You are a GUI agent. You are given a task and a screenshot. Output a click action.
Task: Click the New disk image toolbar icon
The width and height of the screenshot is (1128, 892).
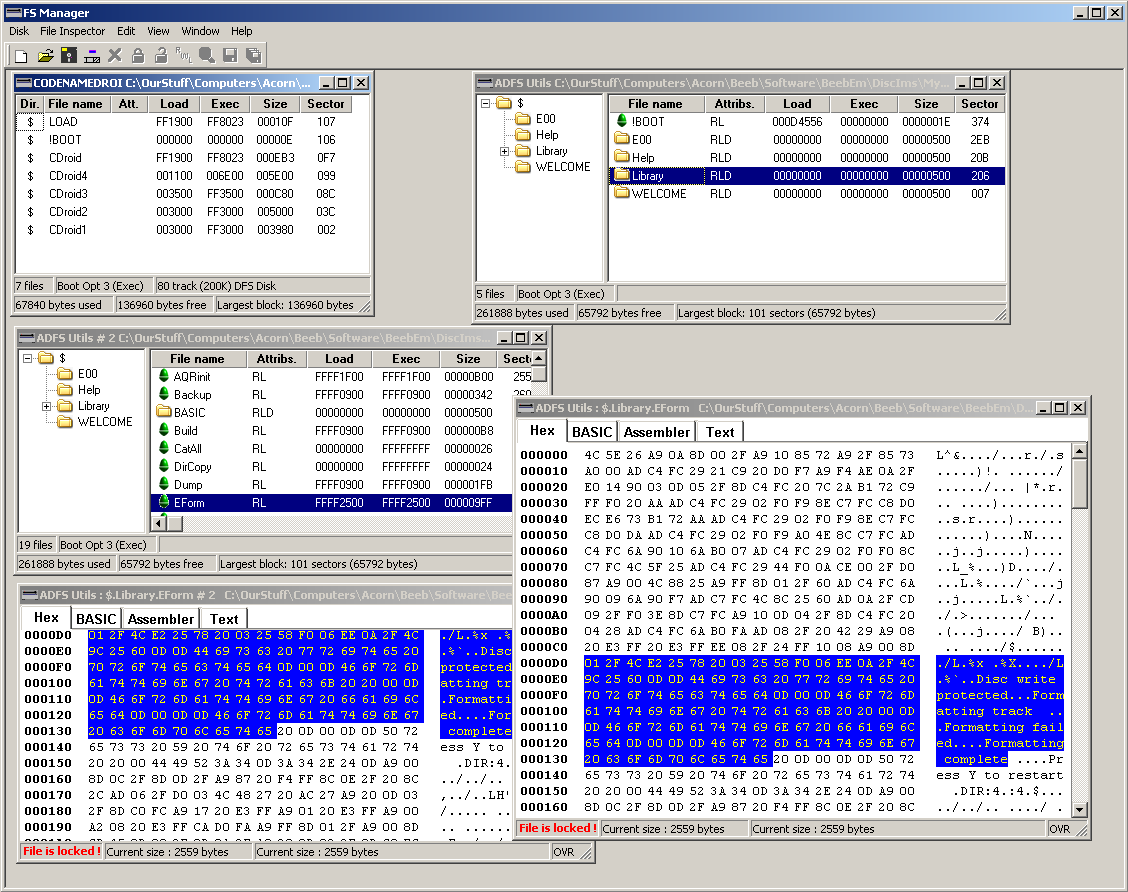(21, 56)
